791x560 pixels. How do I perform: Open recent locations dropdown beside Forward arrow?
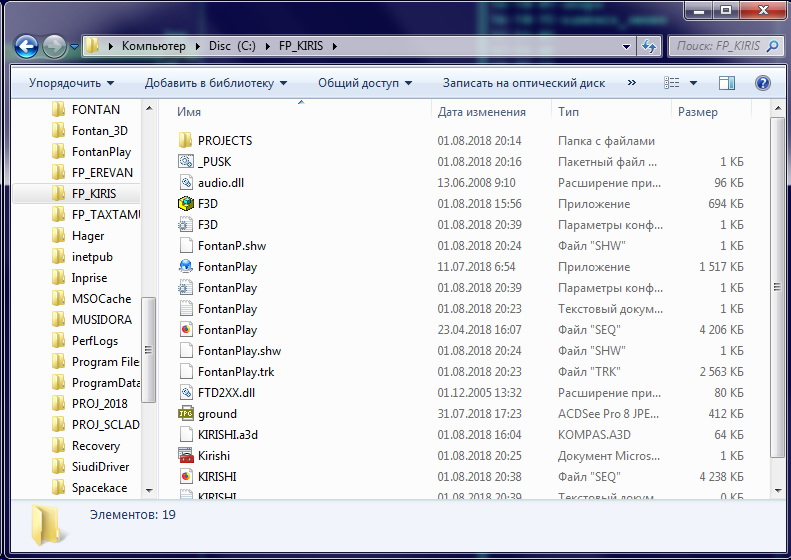tap(74, 47)
